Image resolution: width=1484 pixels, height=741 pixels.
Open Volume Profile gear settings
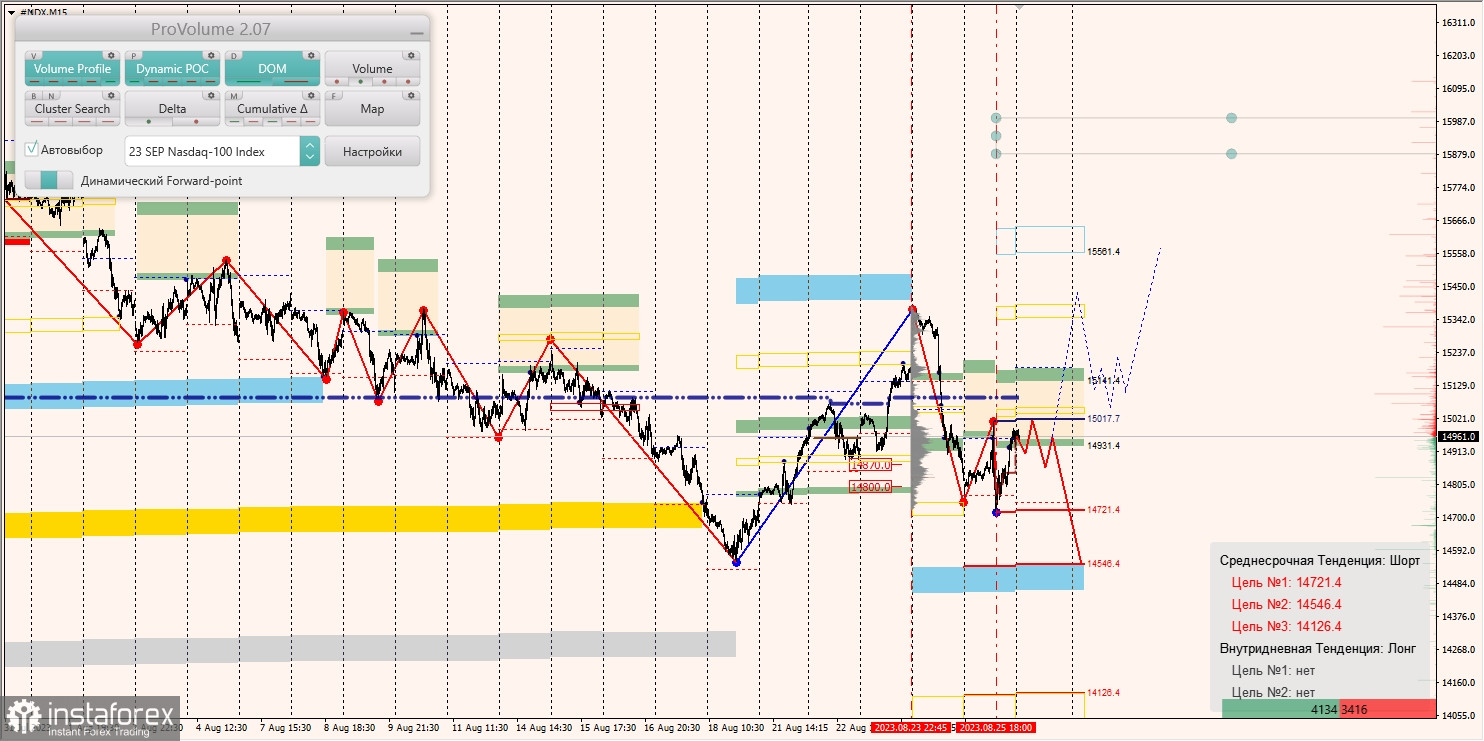click(x=111, y=55)
